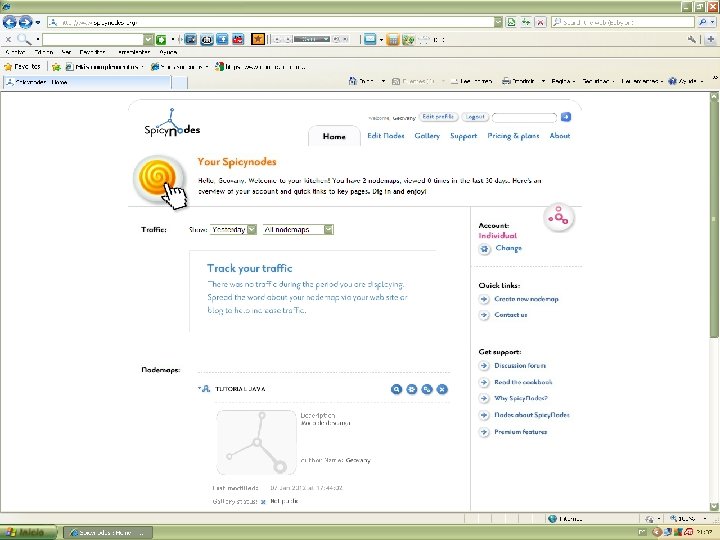
Task: Click the browser address bar
Action: 271,22
